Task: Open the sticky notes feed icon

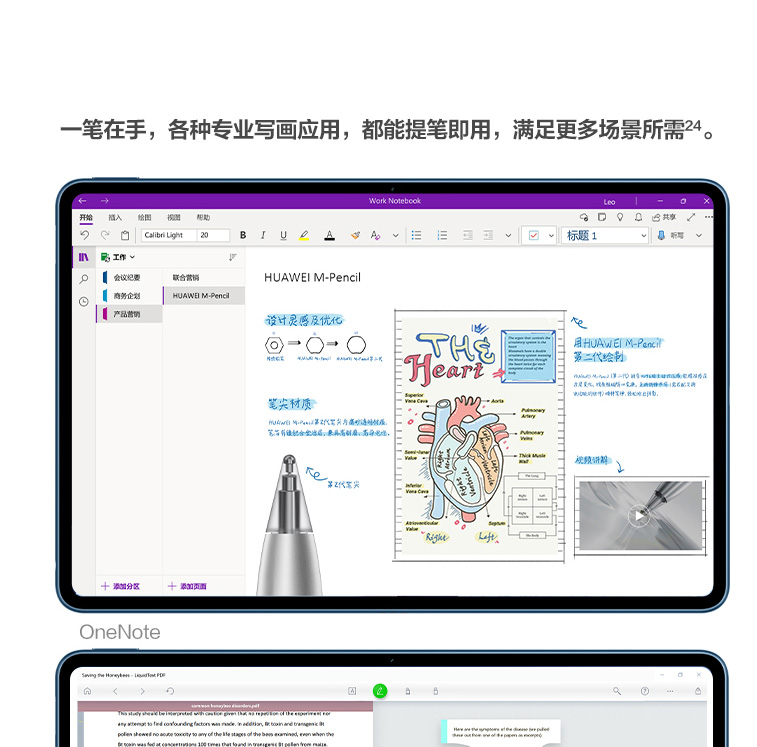Action: (602, 217)
